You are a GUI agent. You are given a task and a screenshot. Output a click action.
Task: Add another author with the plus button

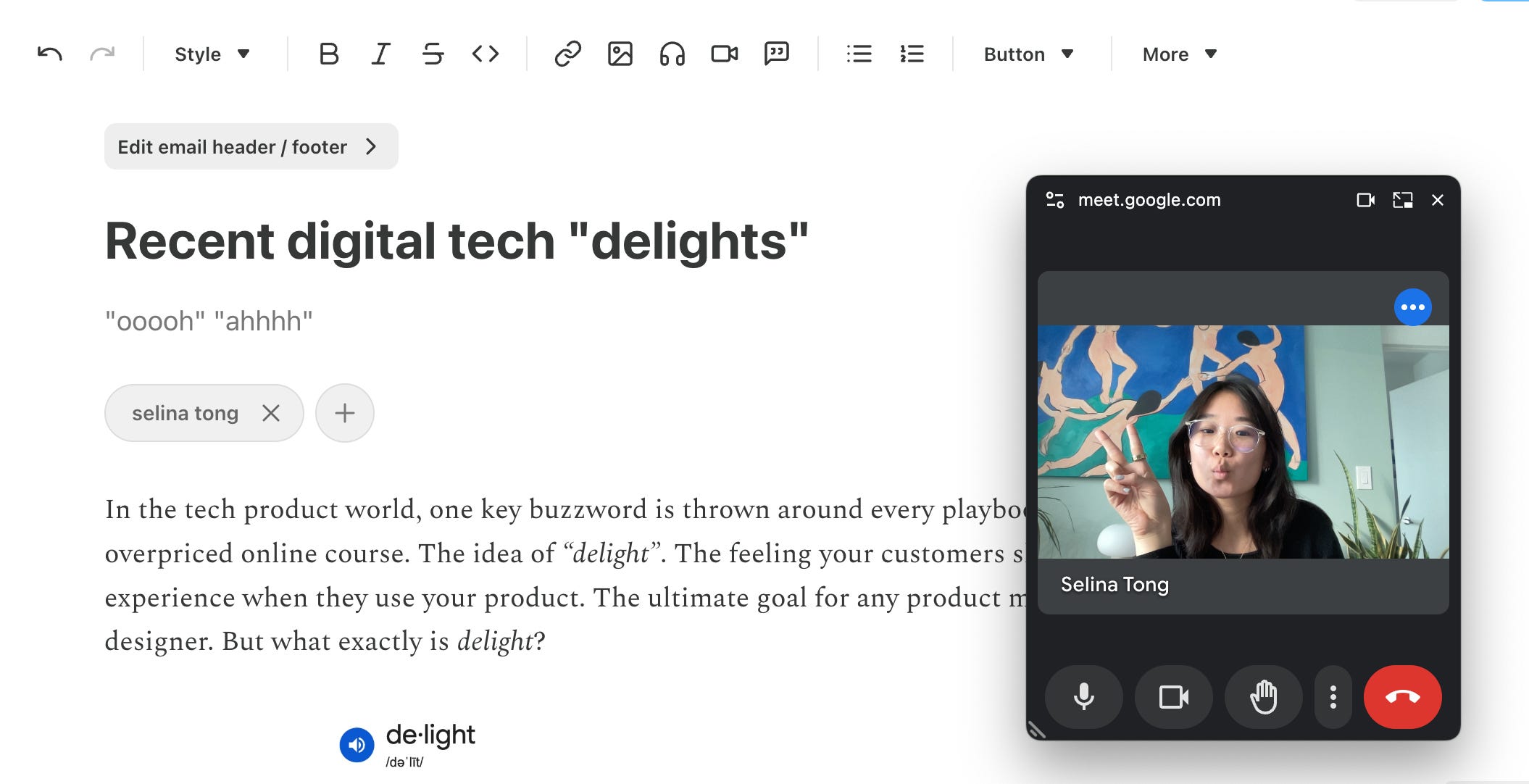345,413
